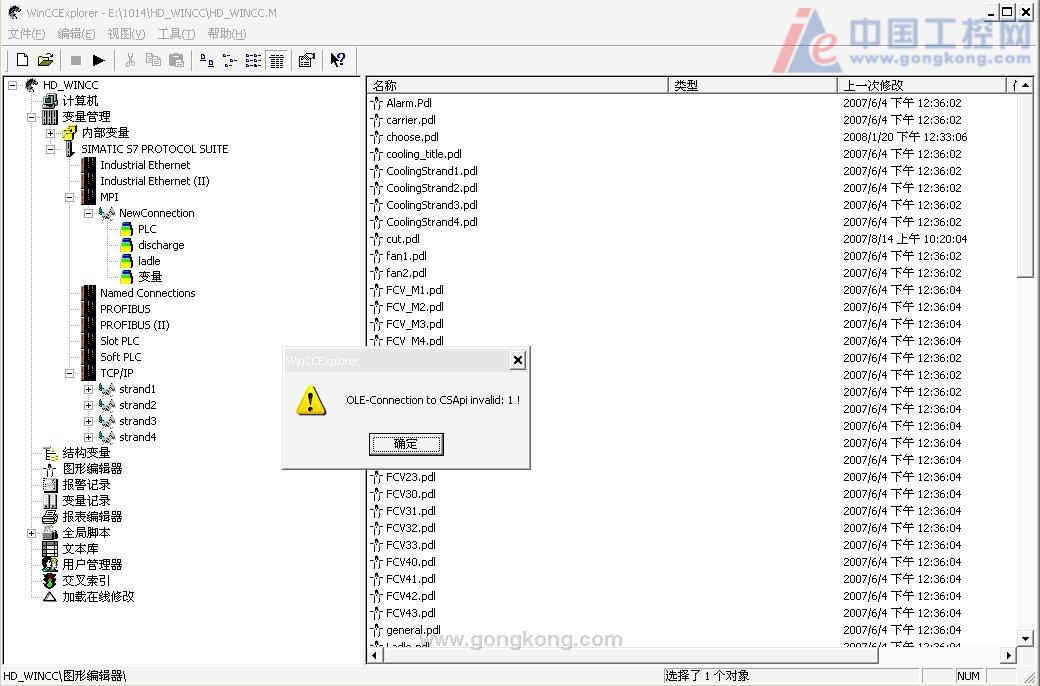Select the 结构变量 node
Image resolution: width=1040 pixels, height=686 pixels.
86,453
